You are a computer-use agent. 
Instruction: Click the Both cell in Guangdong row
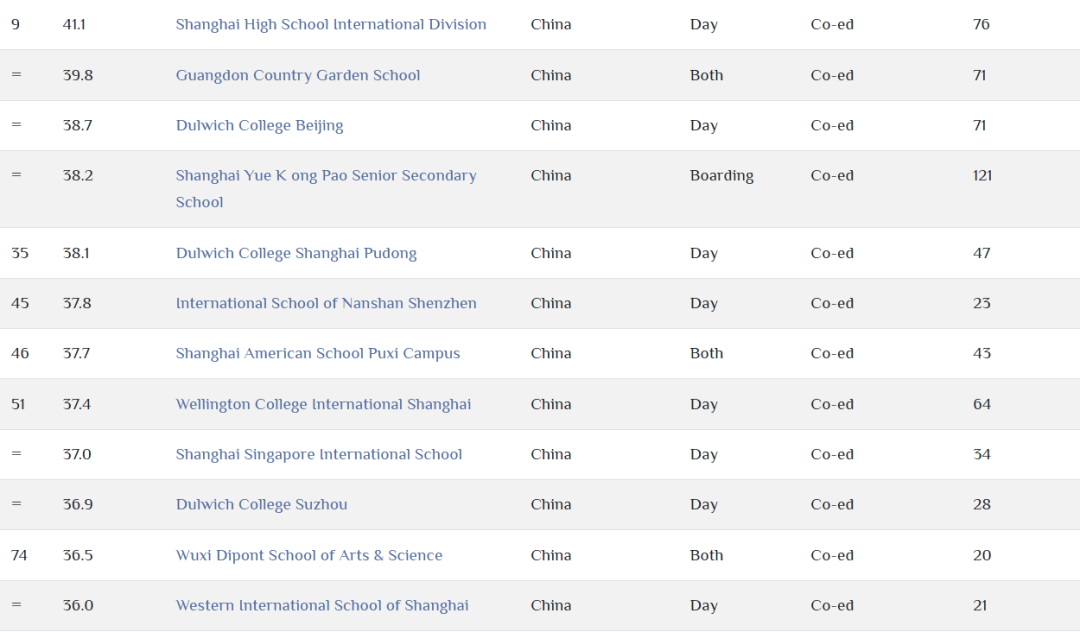(706, 75)
